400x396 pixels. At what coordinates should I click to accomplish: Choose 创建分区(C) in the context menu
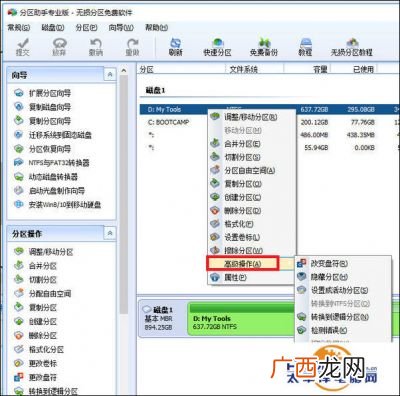click(x=252, y=197)
